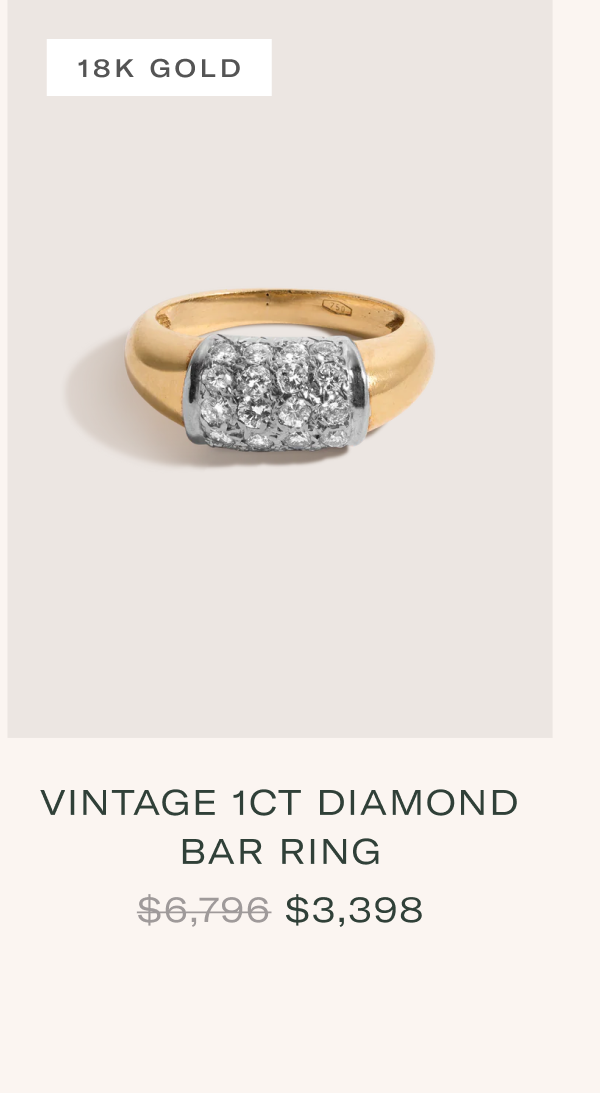Click the "BAR RING" line of the title

(281, 852)
